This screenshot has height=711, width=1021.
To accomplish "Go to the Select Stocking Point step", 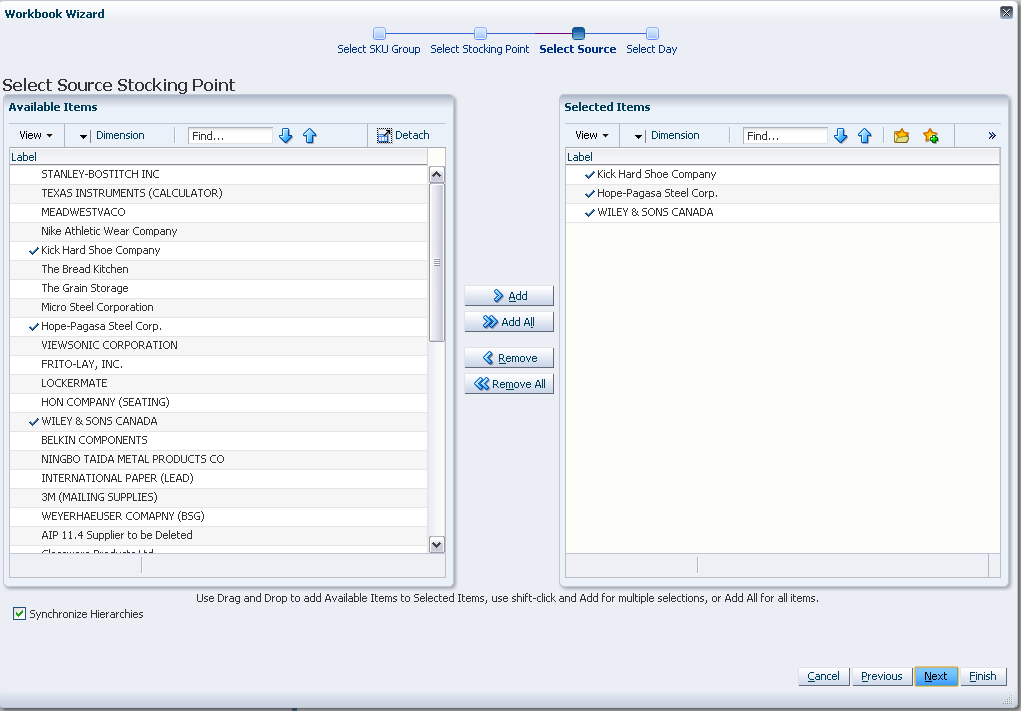I will [x=480, y=42].
